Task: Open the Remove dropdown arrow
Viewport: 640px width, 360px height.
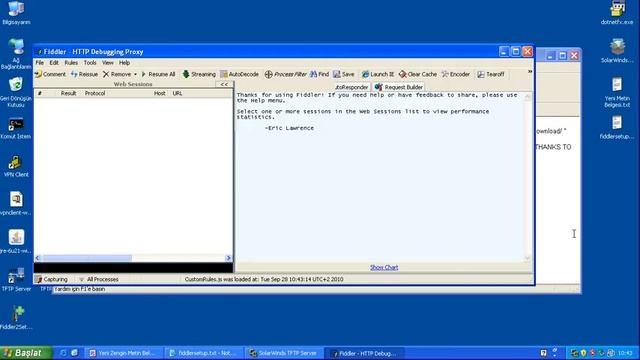Action: click(135, 74)
